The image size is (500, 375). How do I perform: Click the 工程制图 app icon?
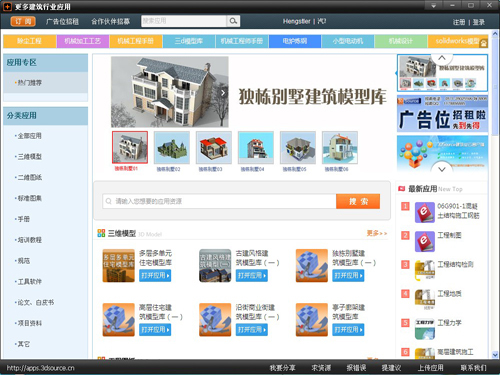coord(425,241)
